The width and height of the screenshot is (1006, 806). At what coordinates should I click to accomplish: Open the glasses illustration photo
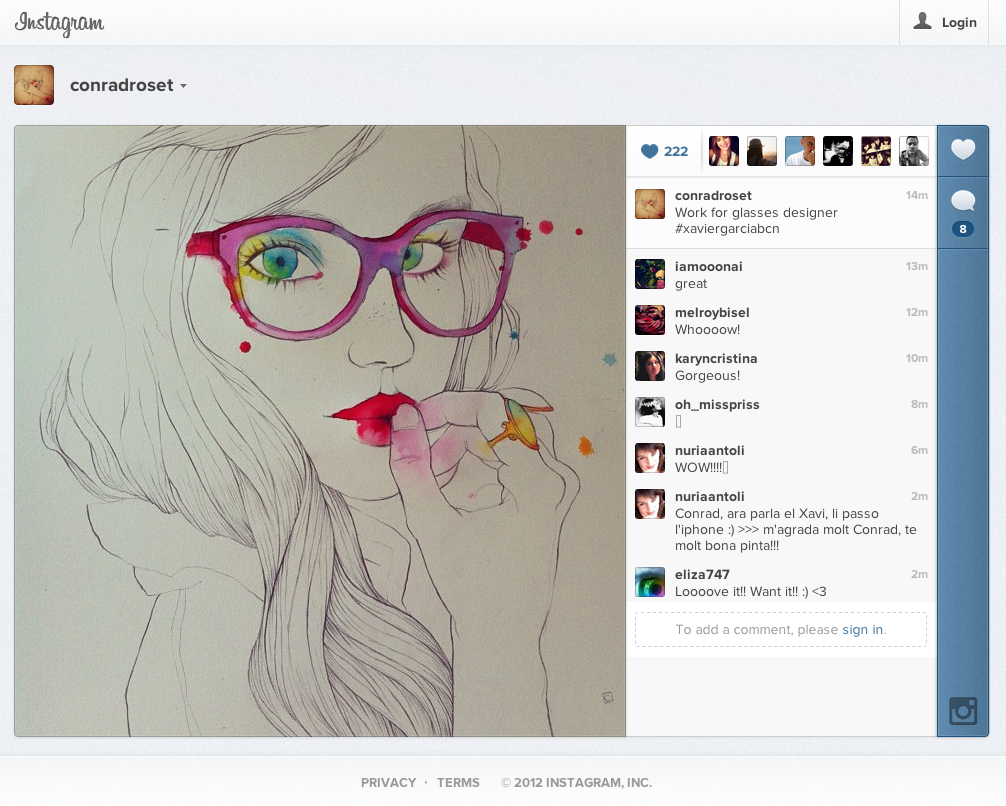pyautogui.click(x=320, y=431)
